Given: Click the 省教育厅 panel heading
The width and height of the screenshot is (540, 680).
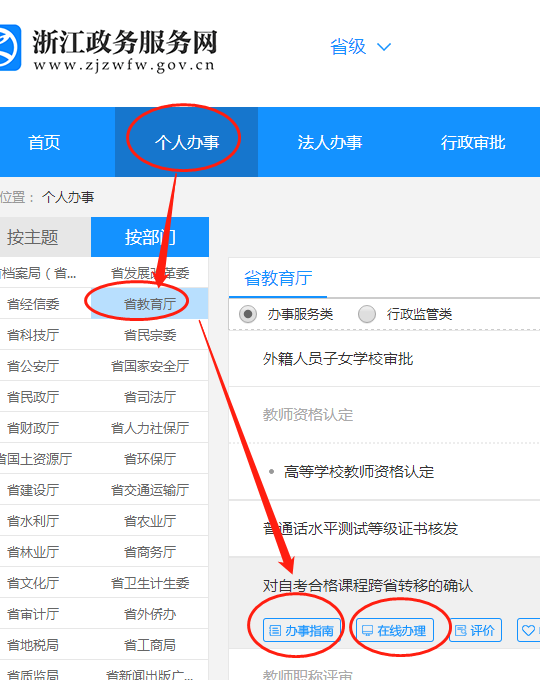Looking at the screenshot, I should [x=278, y=278].
